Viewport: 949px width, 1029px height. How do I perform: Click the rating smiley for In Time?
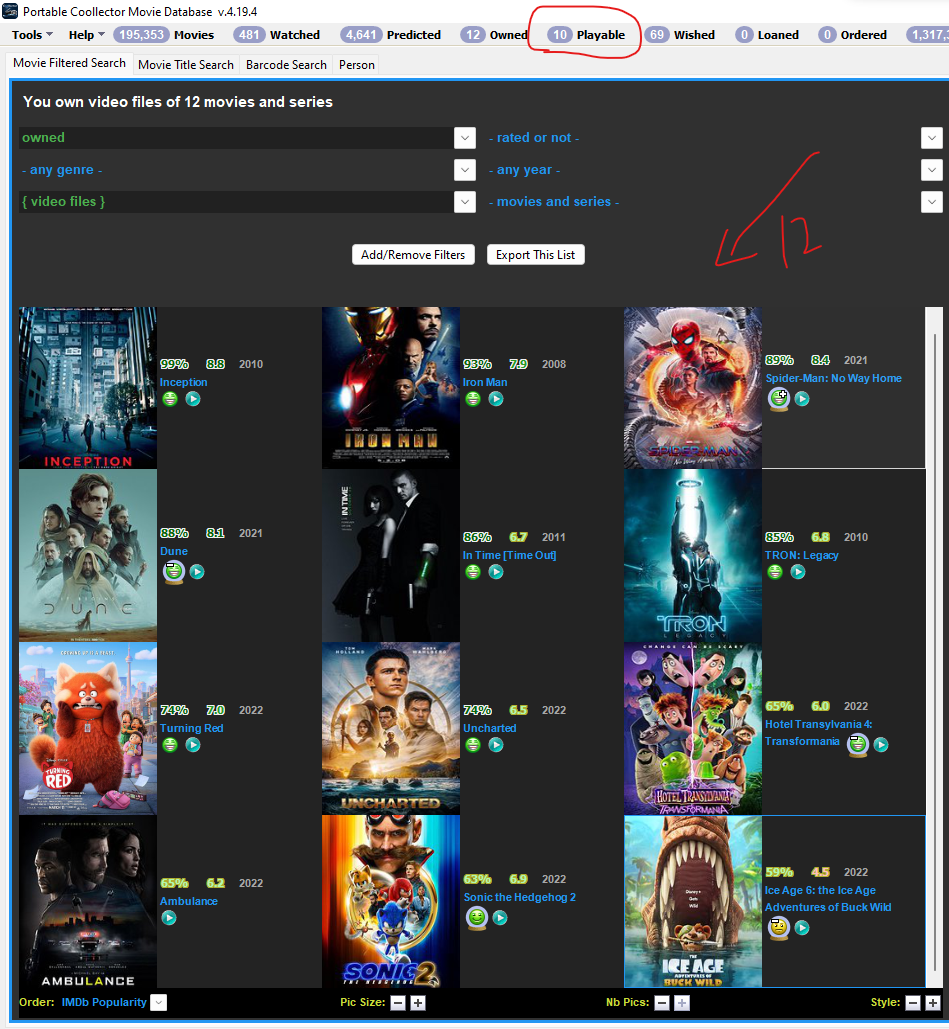pos(473,572)
